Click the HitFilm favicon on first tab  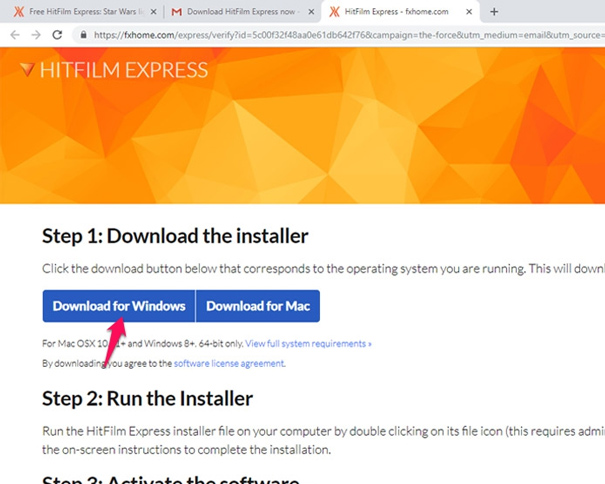(x=19, y=12)
